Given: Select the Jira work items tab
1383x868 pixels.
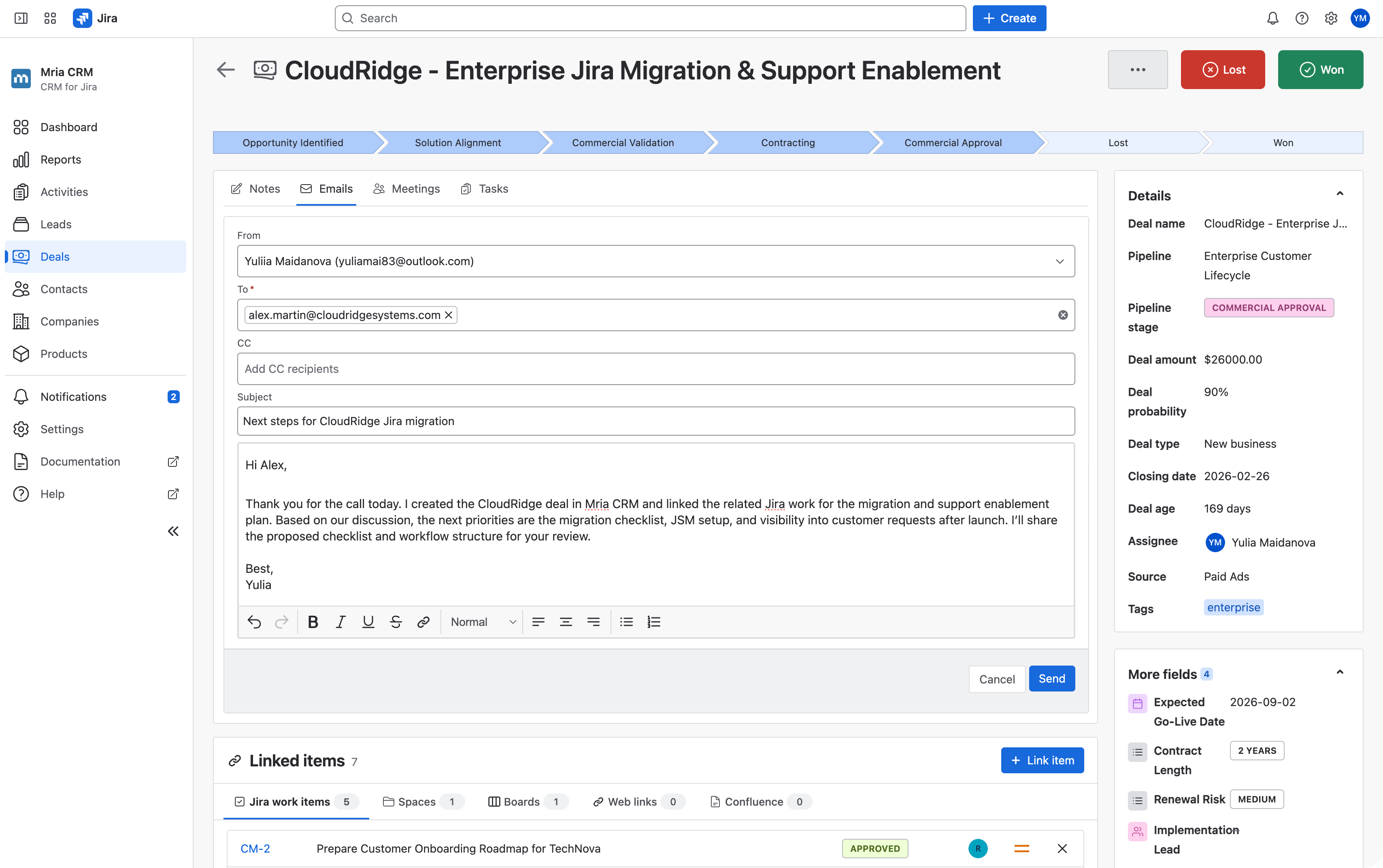Looking at the screenshot, I should coord(296,802).
